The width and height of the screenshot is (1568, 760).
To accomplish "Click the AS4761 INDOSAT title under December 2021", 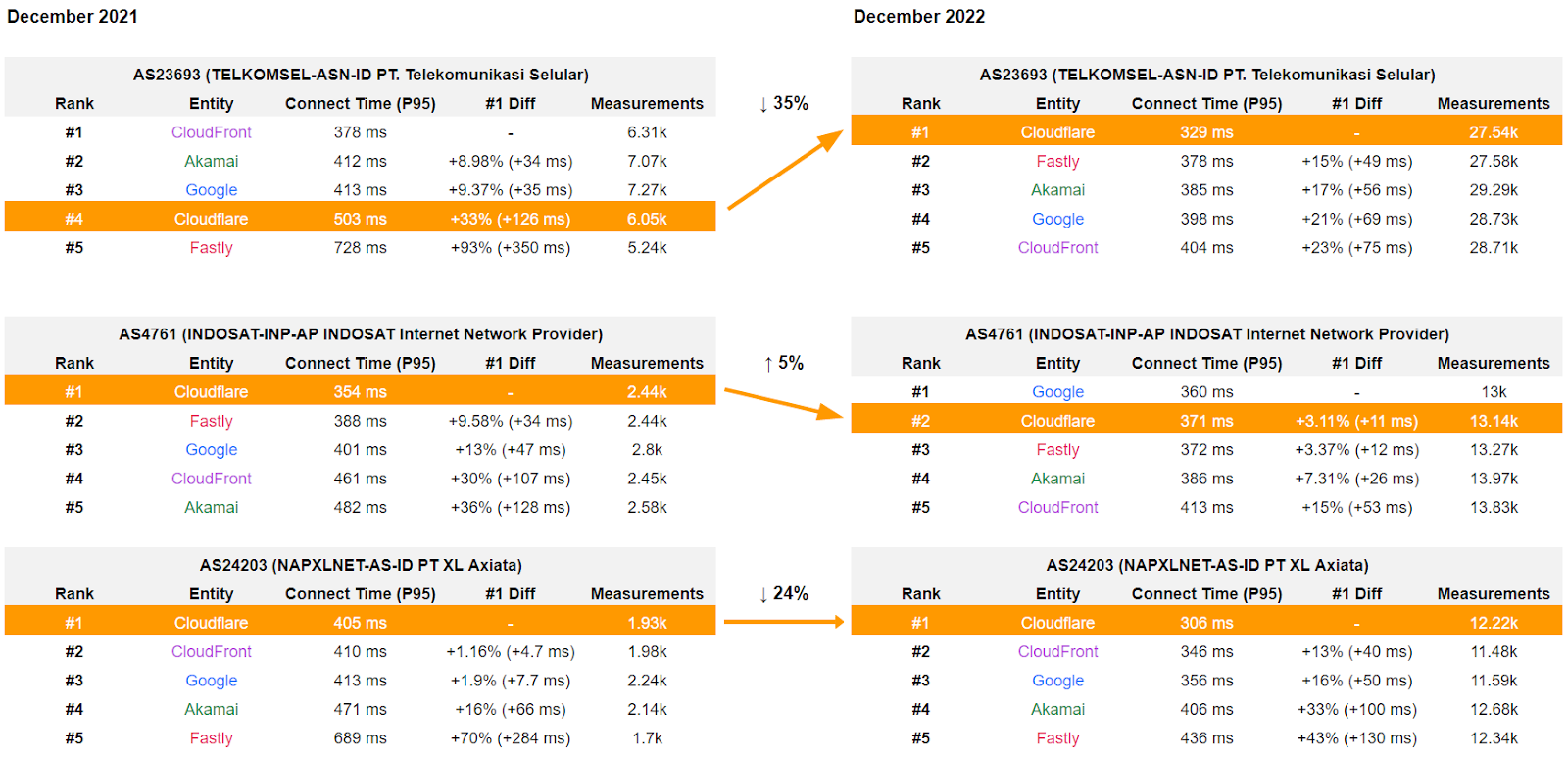I will (x=361, y=334).
